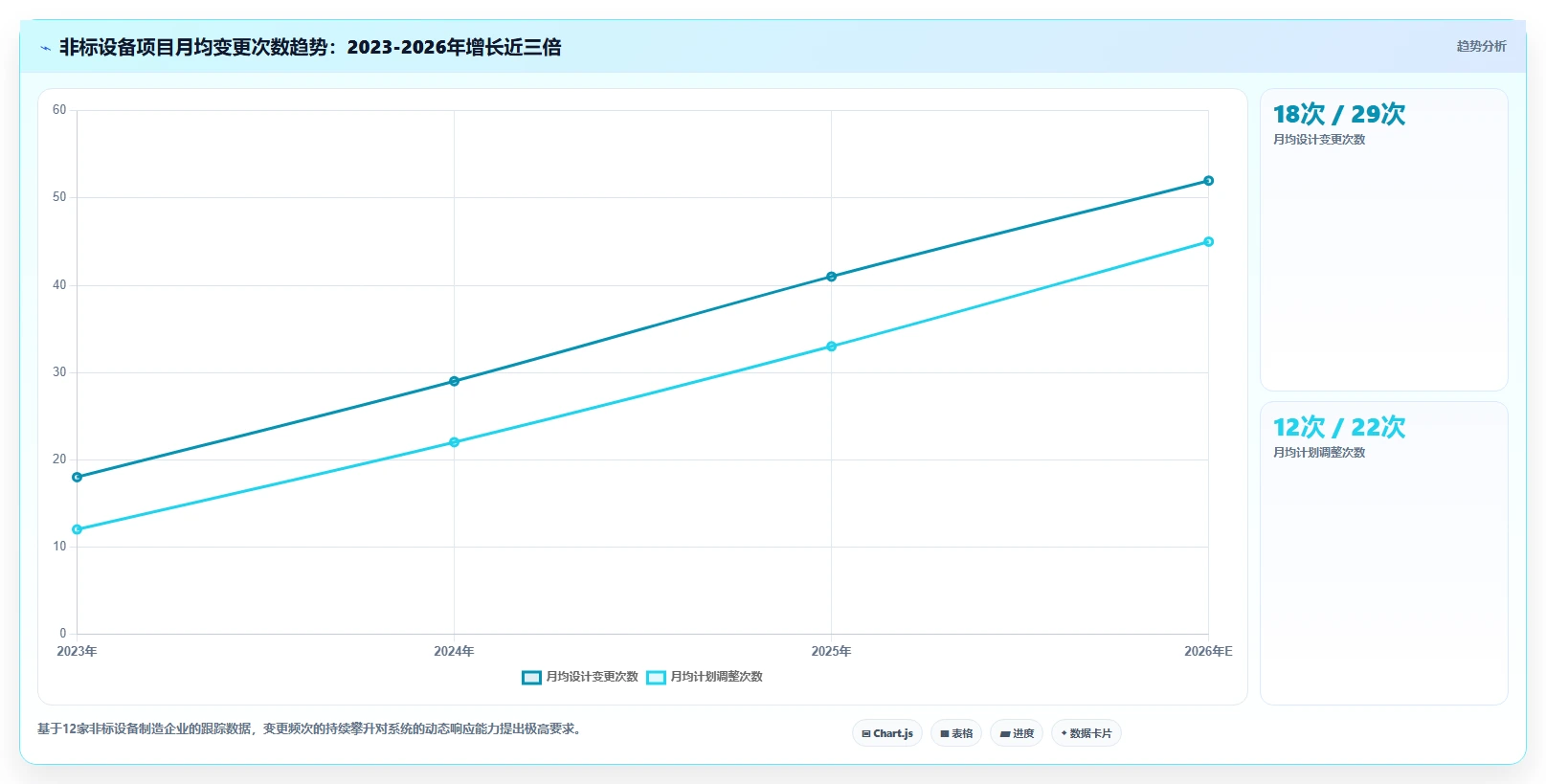1546x784 pixels.
Task: Click the 2023年 plan-adjustment data point at 12
Action: 78,529
